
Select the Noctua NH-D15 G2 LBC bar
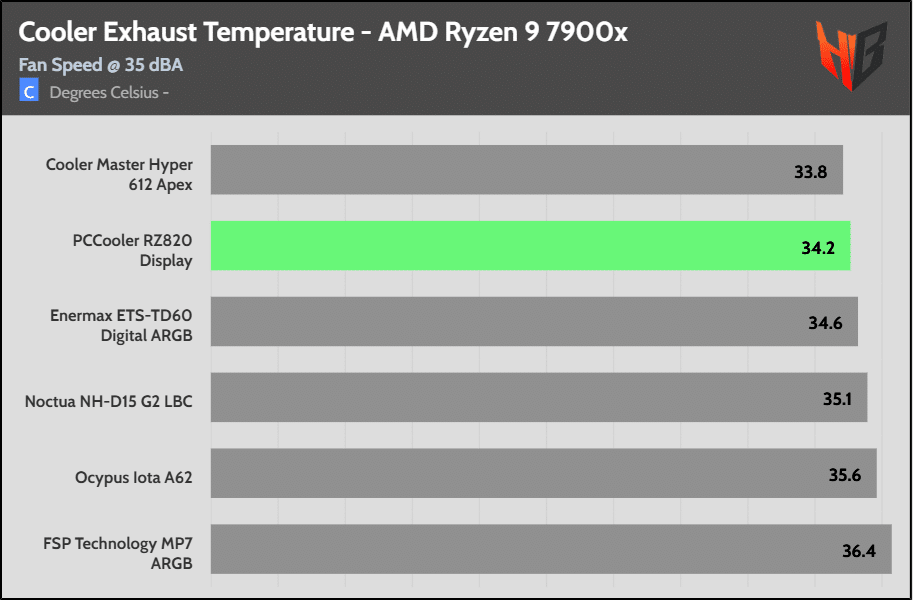(x=539, y=398)
